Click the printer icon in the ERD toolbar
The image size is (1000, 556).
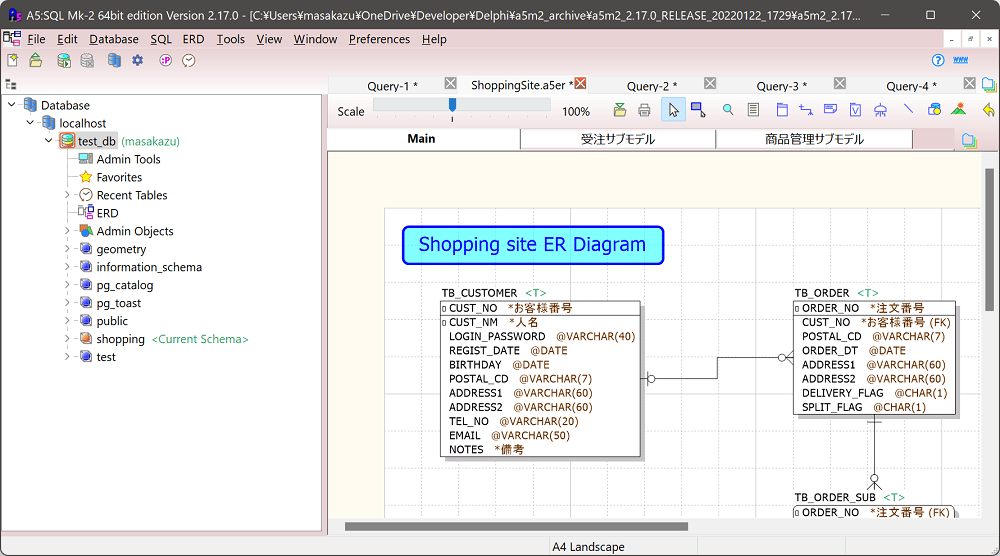[645, 110]
